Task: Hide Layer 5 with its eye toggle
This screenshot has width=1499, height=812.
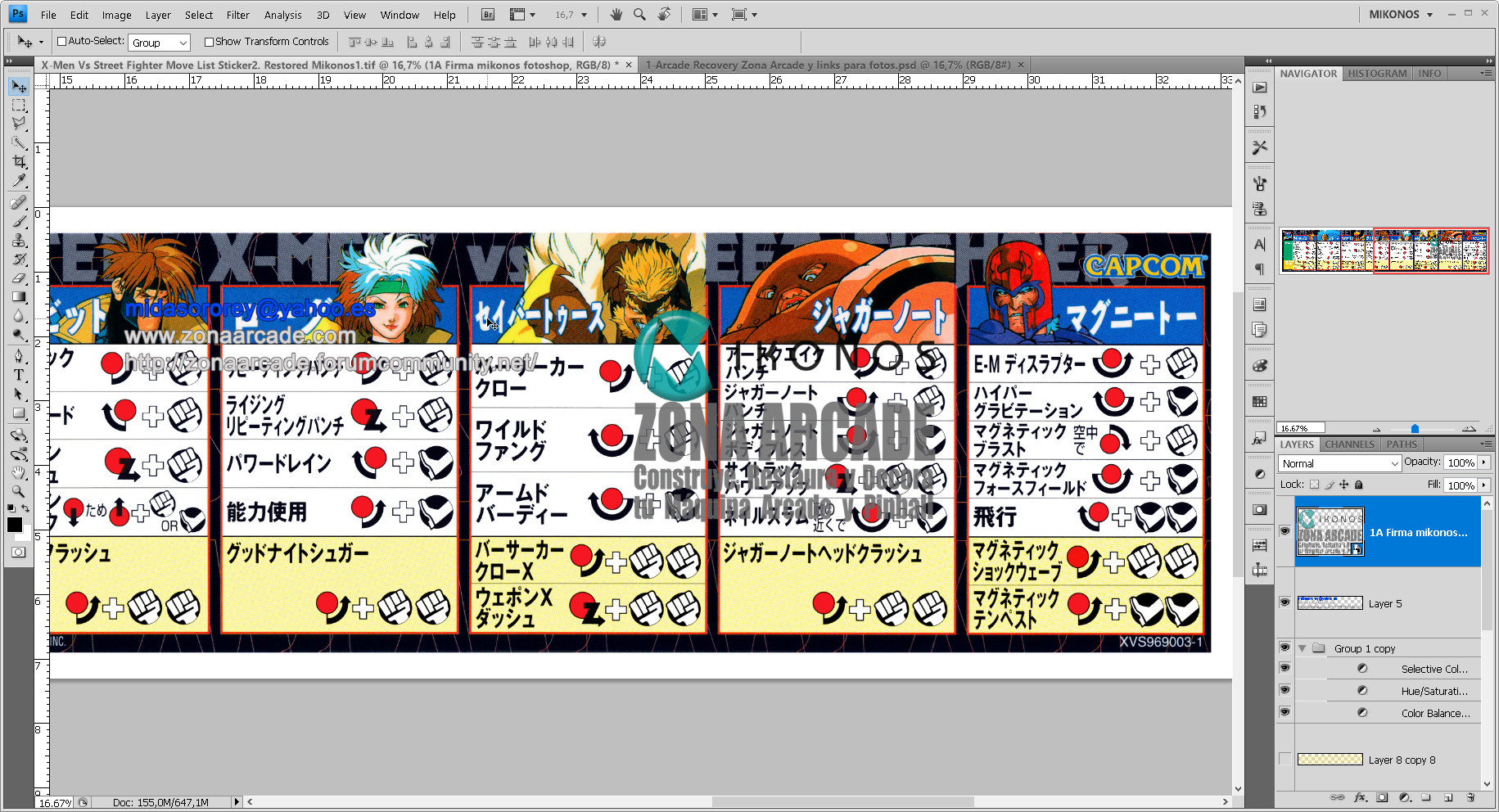Action: pos(1285,603)
